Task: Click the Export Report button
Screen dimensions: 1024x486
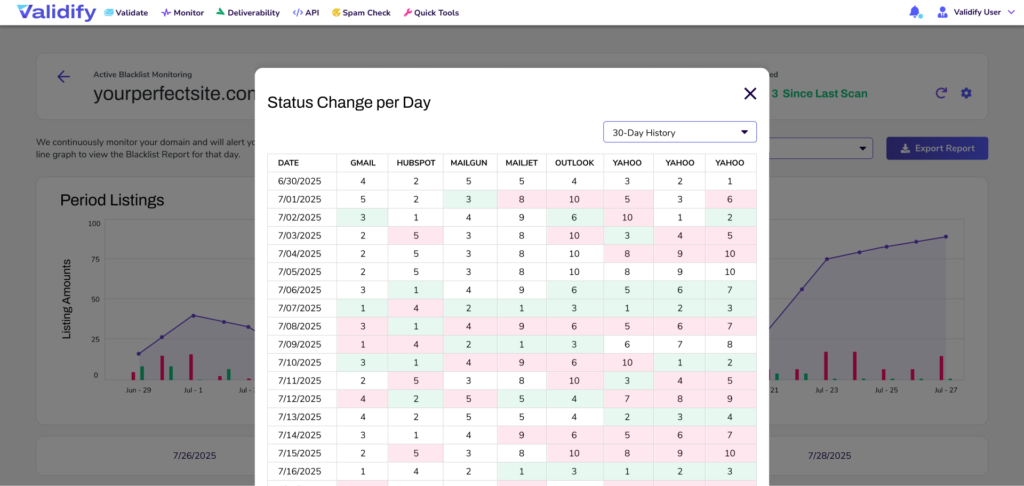Action: point(937,149)
